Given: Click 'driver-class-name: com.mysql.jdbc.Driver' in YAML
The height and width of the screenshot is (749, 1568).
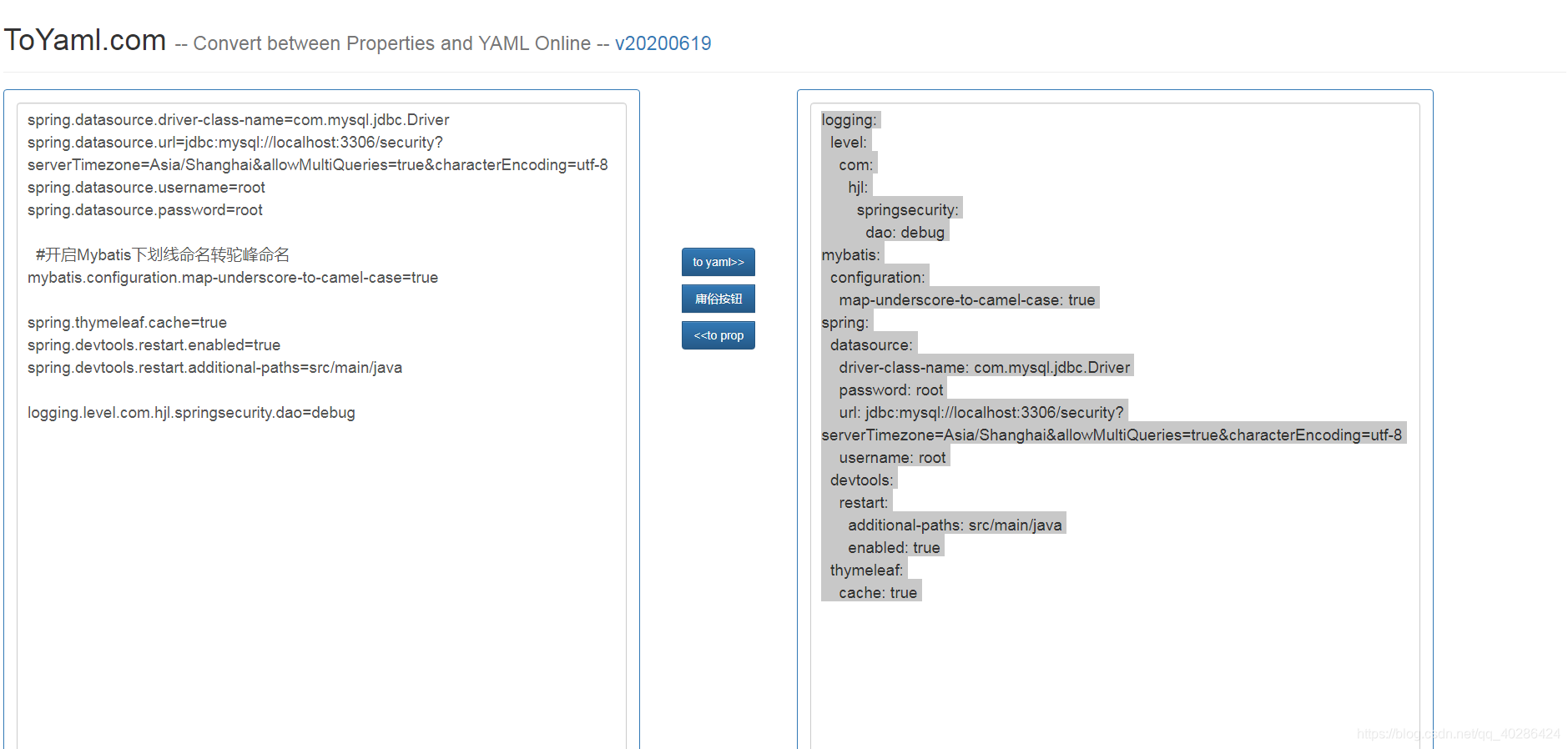Looking at the screenshot, I should point(985,368).
